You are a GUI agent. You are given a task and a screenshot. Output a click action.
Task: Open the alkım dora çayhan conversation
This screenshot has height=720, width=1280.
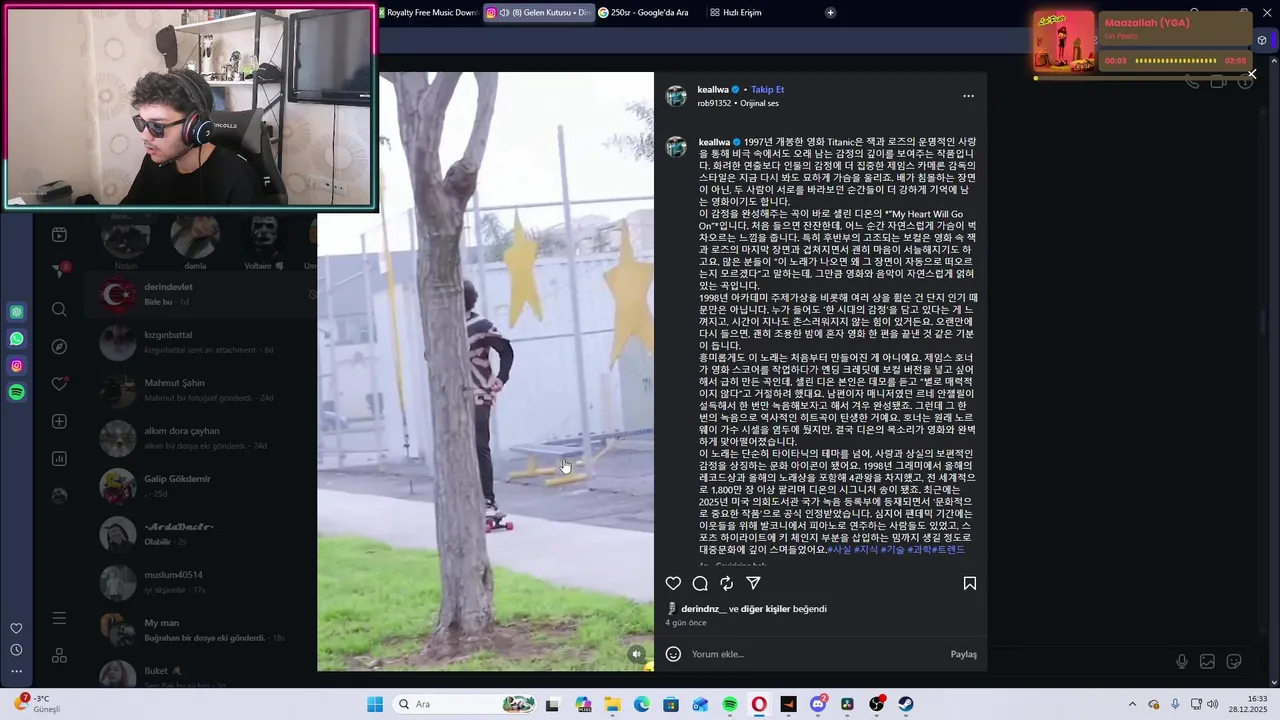(x=200, y=438)
